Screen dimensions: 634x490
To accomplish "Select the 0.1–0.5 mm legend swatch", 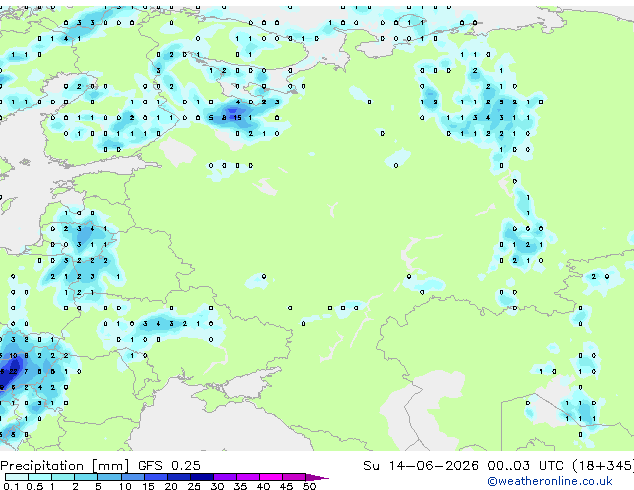I will point(17,477).
